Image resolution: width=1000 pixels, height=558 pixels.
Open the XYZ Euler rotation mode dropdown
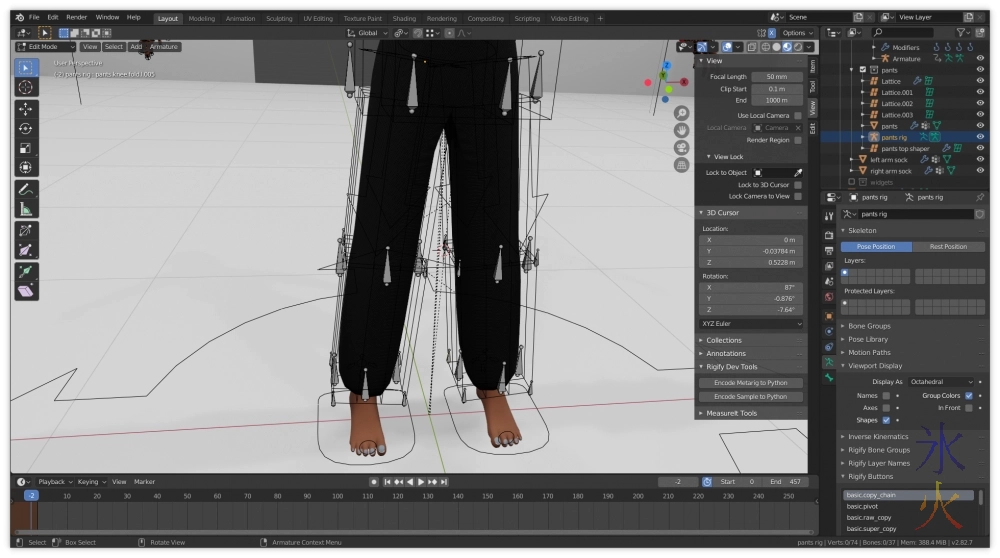tap(751, 324)
